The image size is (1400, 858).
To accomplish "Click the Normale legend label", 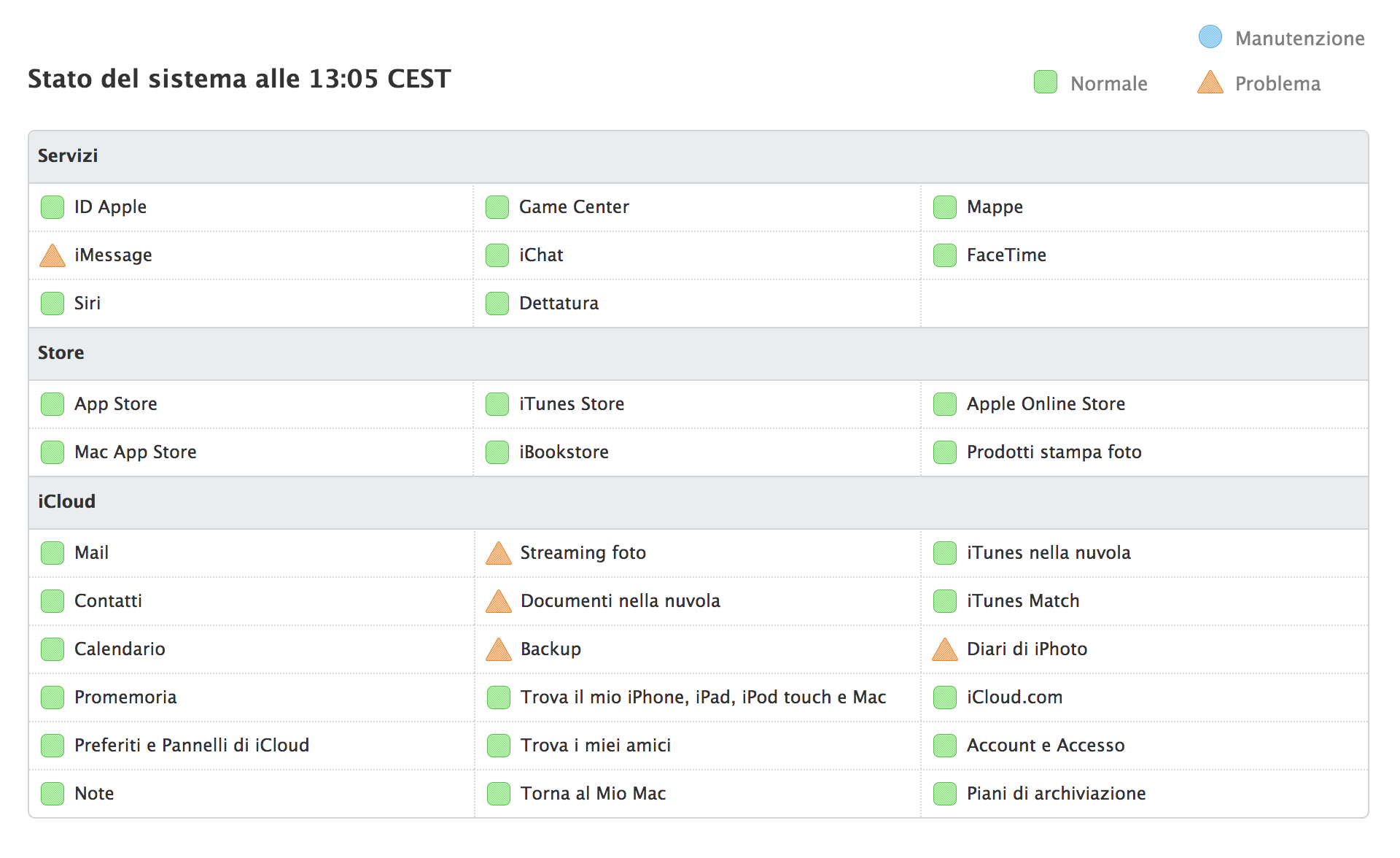I will [x=1109, y=84].
